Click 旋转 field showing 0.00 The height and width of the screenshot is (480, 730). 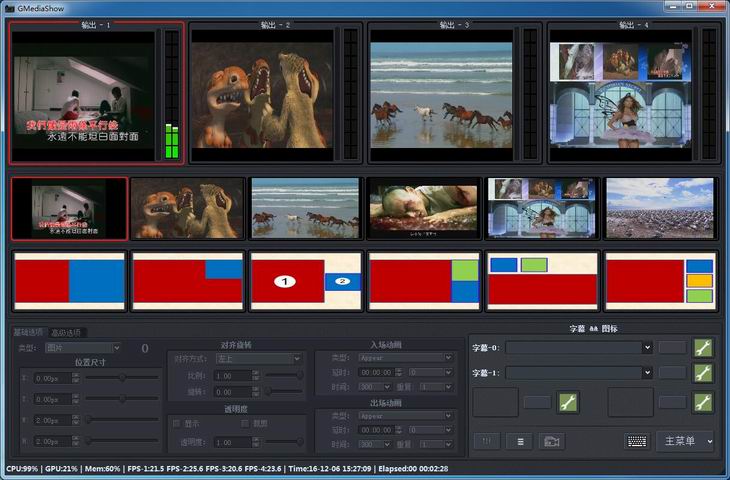[x=236, y=392]
